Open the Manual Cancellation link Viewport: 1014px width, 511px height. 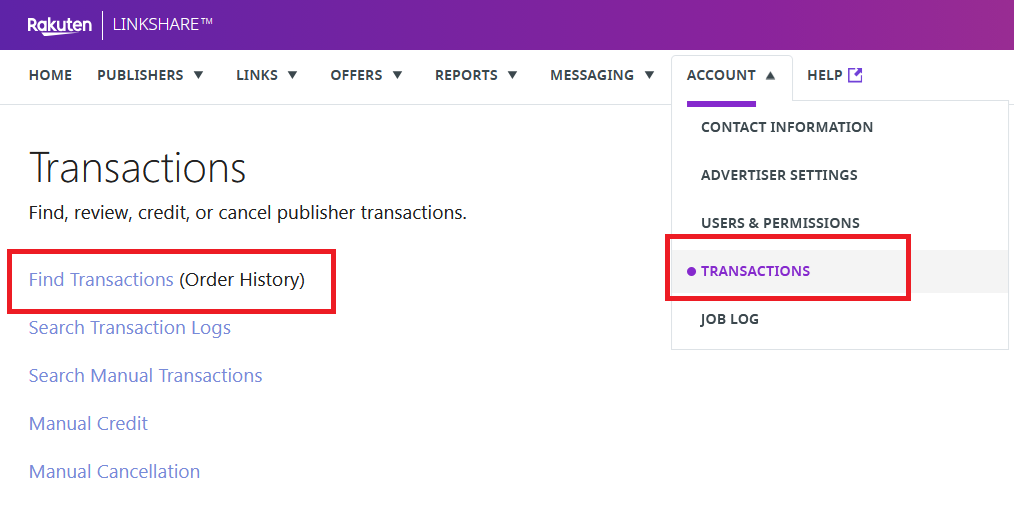pos(114,472)
